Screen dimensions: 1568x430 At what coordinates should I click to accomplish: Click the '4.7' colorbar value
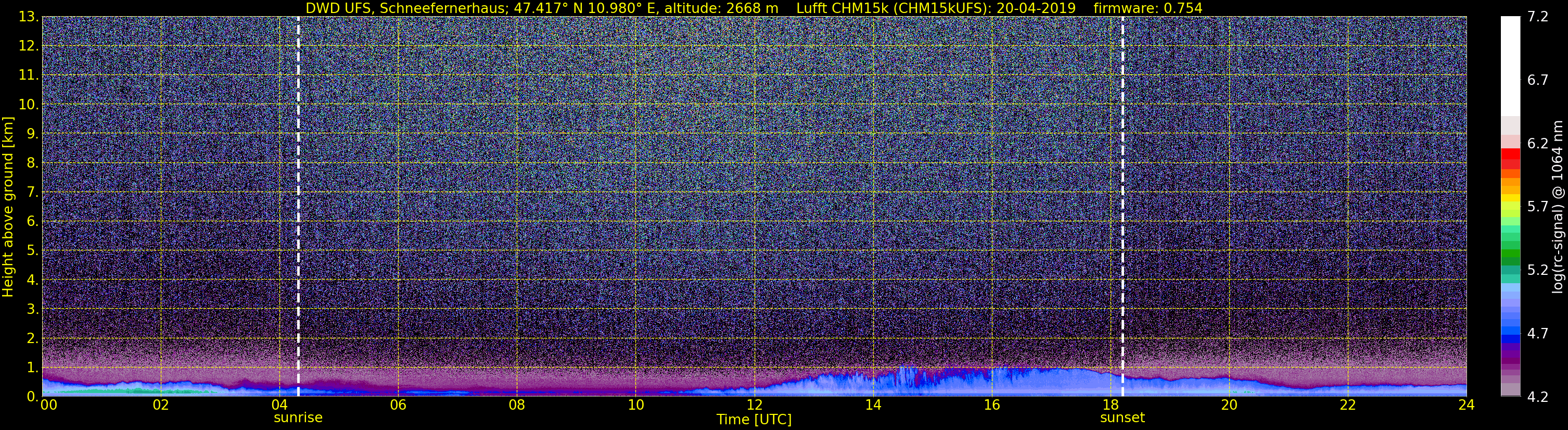point(1538,334)
